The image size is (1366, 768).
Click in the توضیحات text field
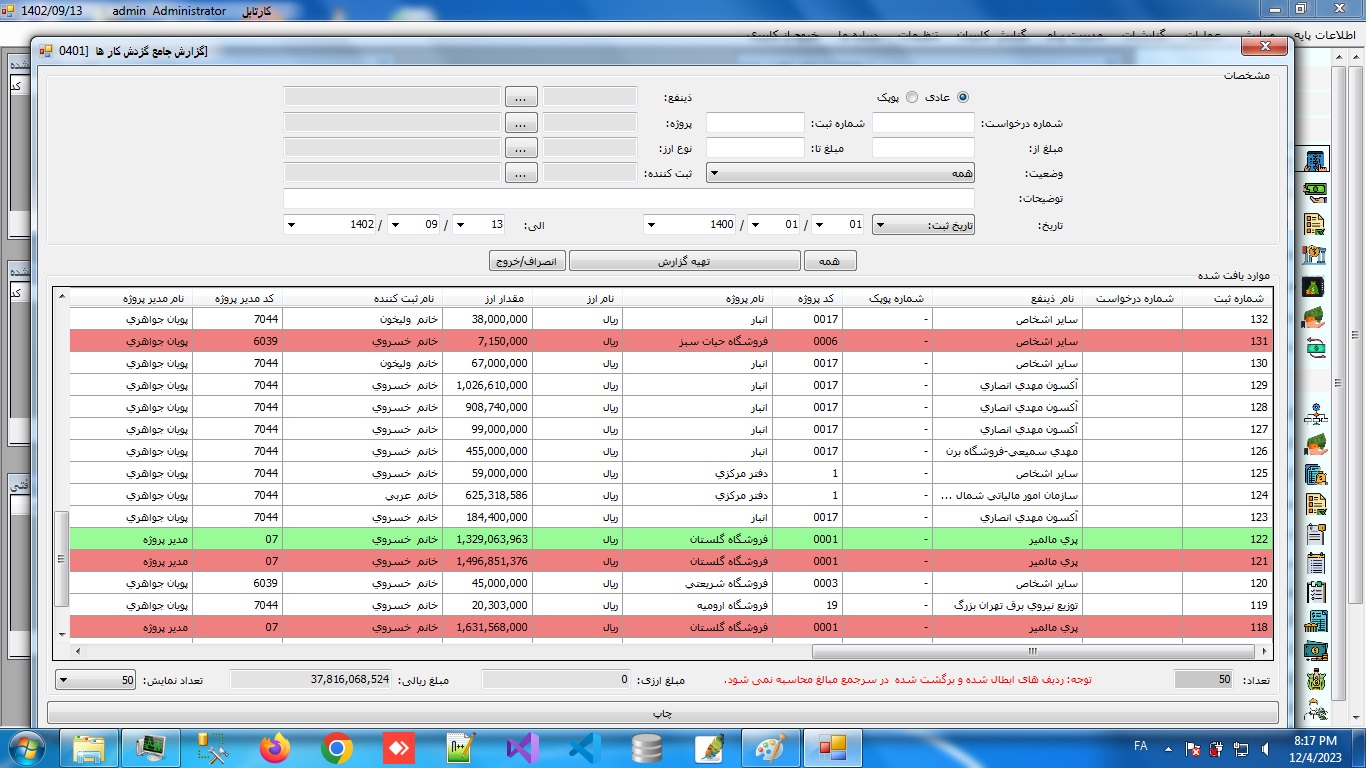pos(628,199)
